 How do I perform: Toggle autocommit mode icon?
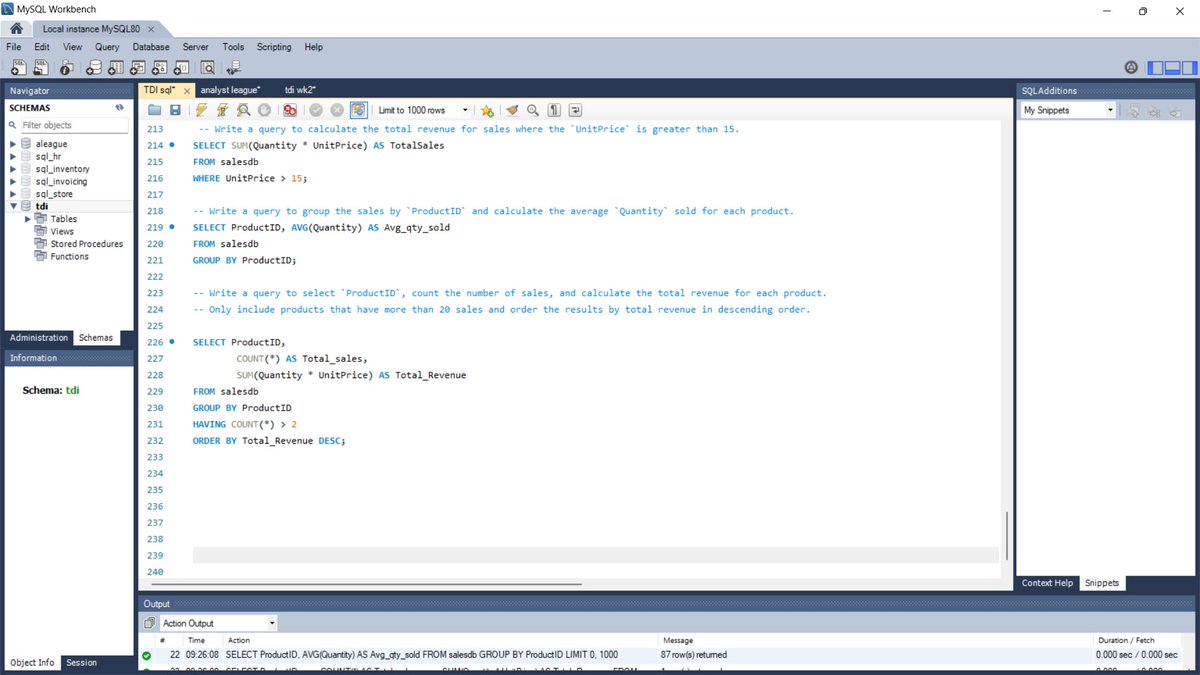click(x=358, y=110)
